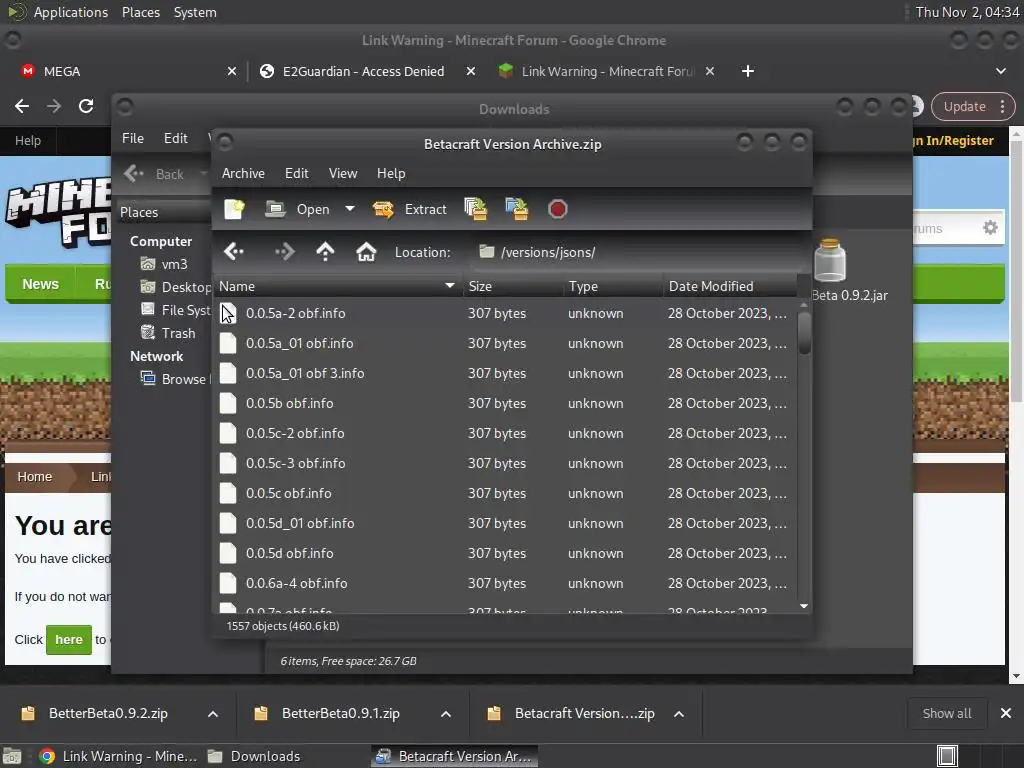Select Trash in Places sidebar
This screenshot has width=1024, height=768.
pos(168,333)
